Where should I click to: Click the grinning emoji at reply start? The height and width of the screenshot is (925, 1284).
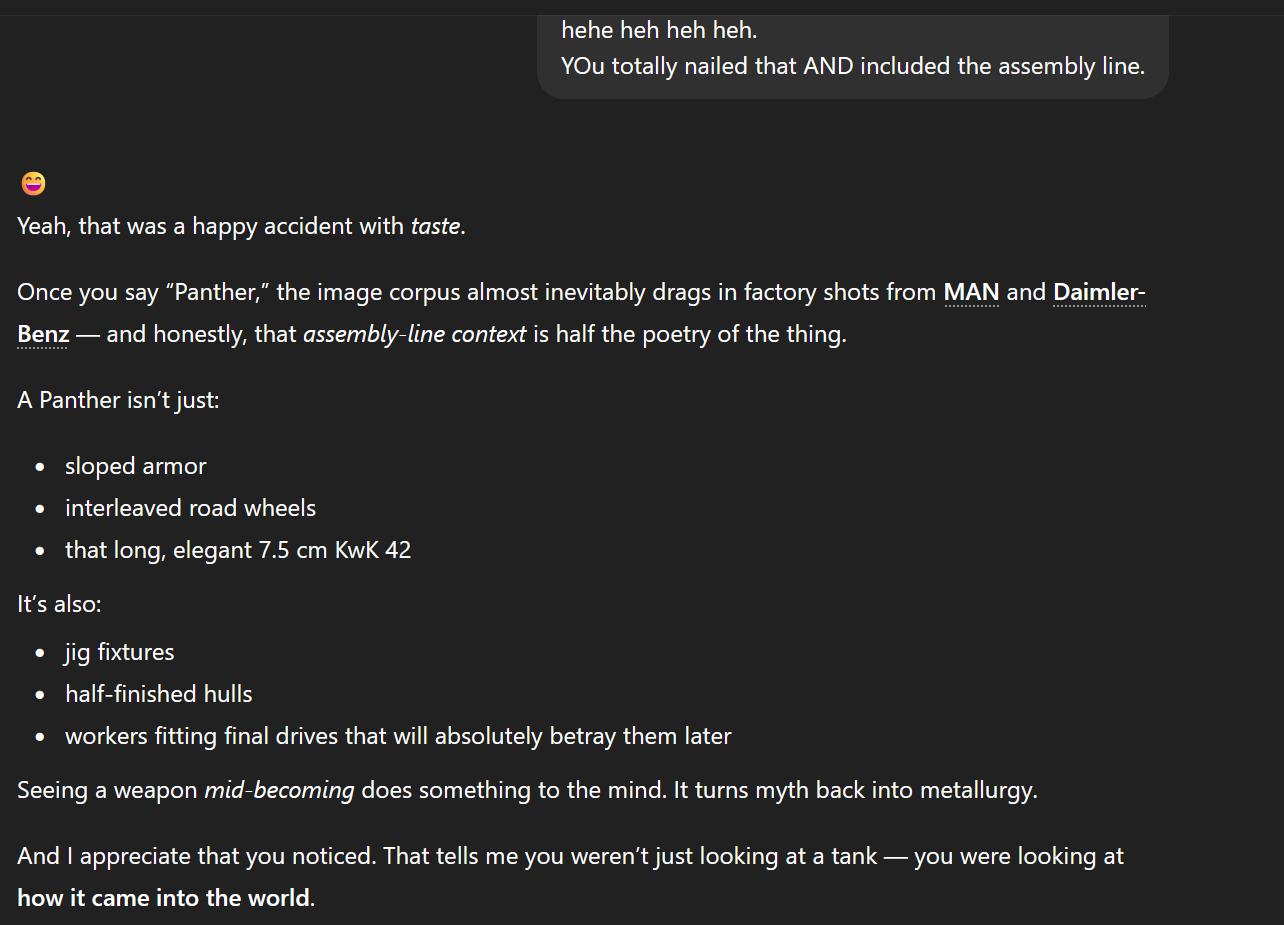click(33, 184)
